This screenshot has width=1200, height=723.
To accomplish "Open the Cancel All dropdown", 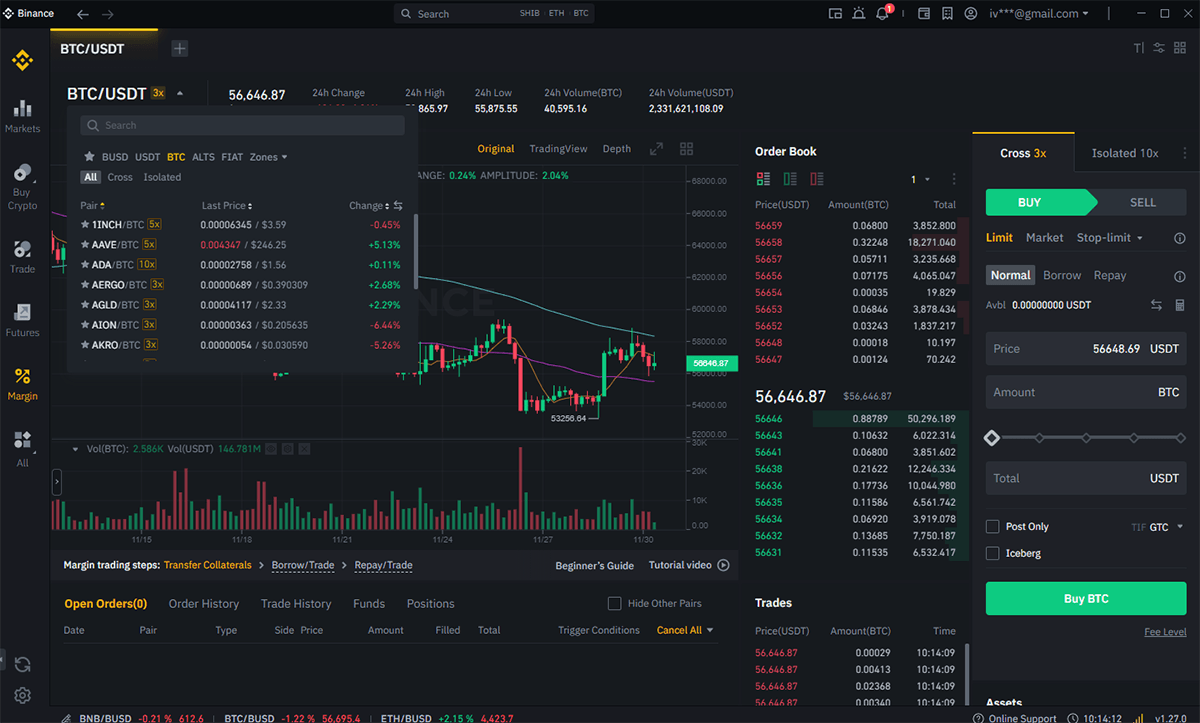I will point(685,630).
